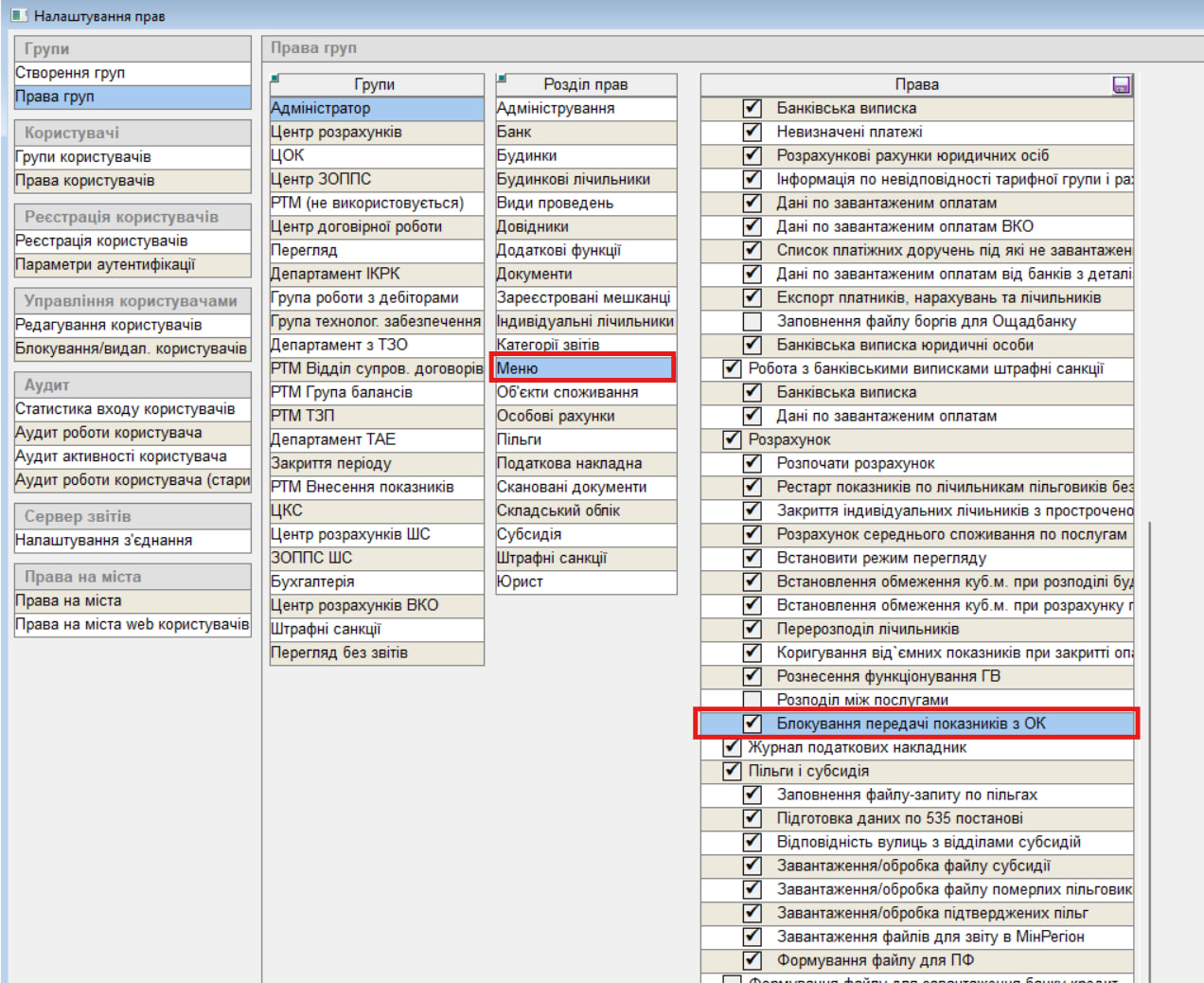Enable Заповнення файлу боргів для Ощадбанку
The image size is (1204, 983).
point(752,321)
